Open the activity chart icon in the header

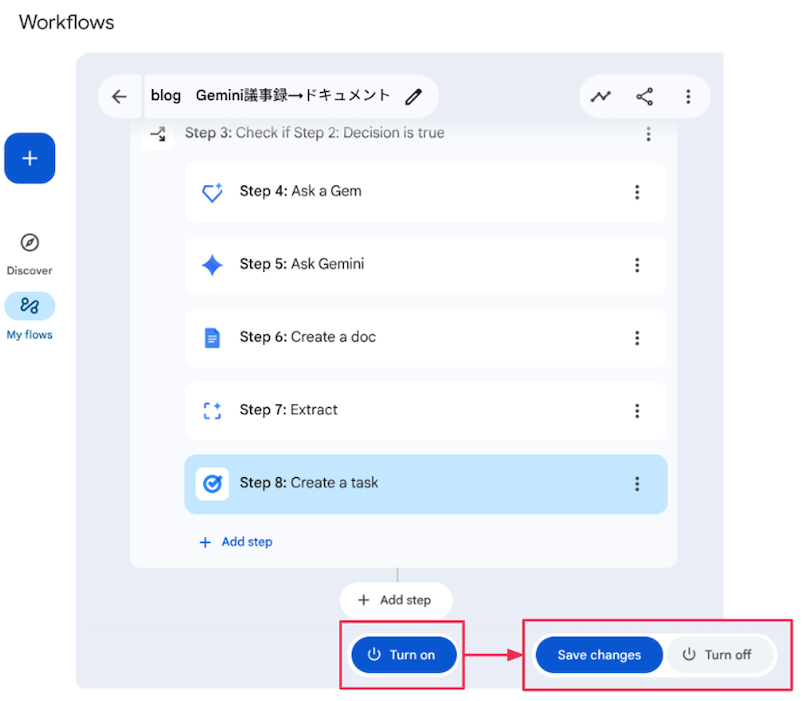pos(600,96)
